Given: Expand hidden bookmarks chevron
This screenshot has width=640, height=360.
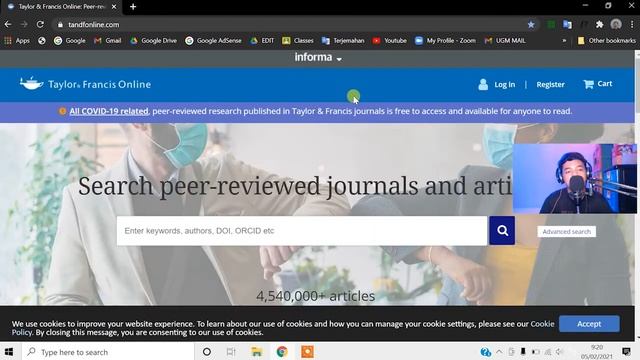Looking at the screenshot, I should (x=564, y=40).
